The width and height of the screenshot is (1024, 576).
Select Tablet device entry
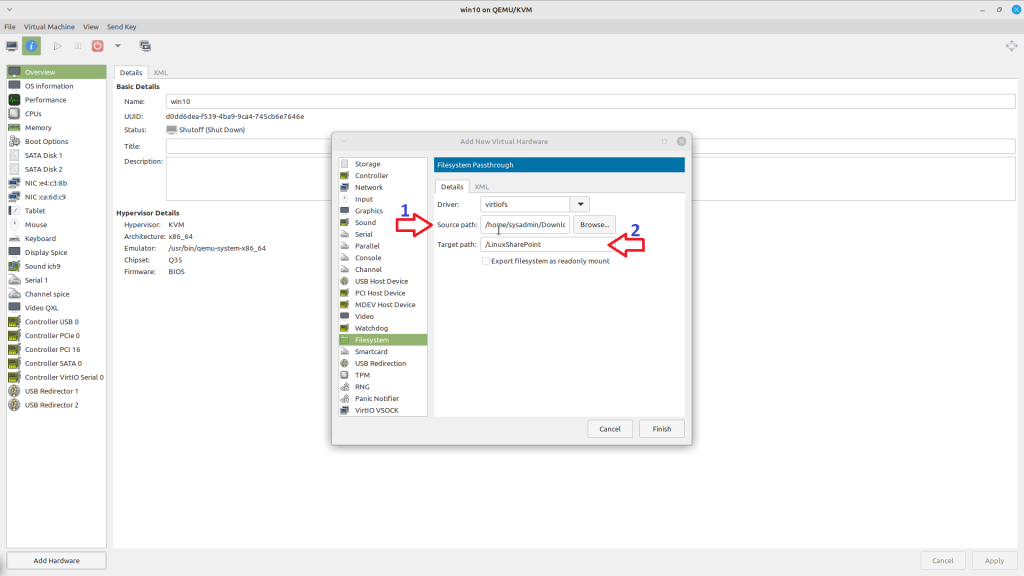click(x=56, y=211)
